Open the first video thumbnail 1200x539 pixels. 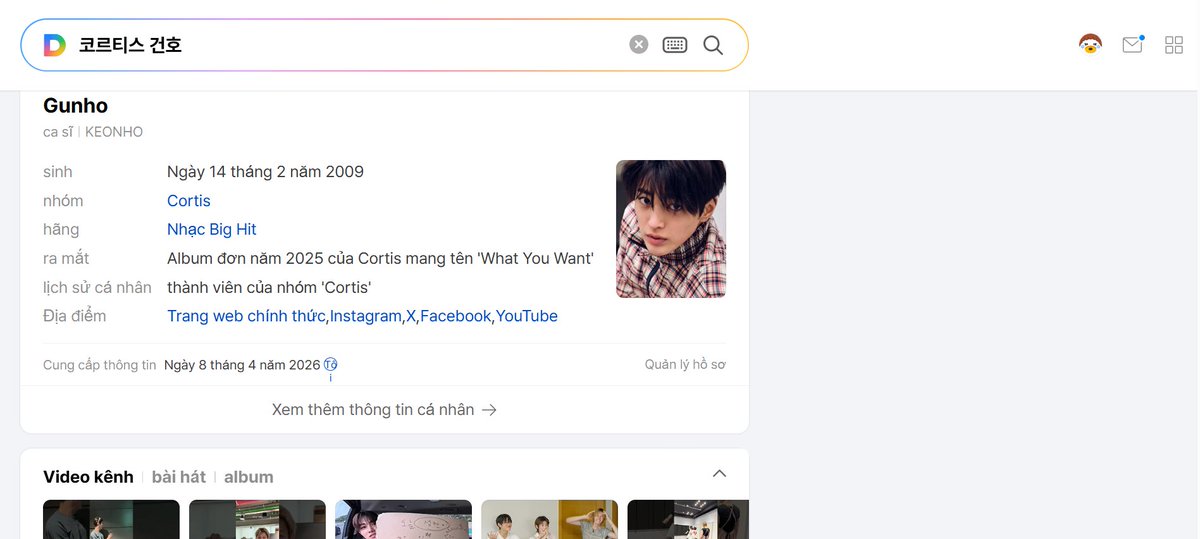[x=111, y=519]
